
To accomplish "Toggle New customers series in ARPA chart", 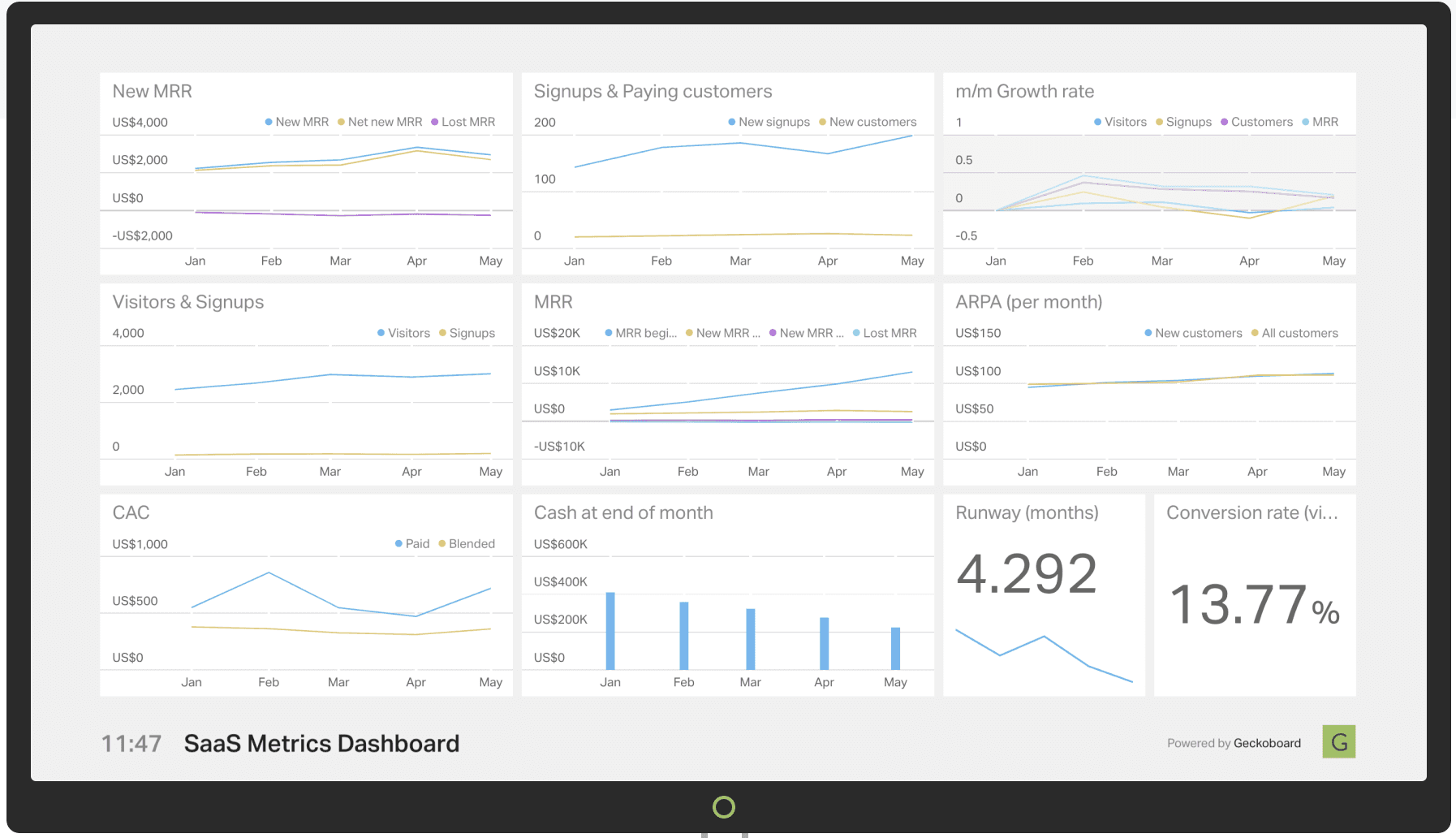I will click(1147, 333).
